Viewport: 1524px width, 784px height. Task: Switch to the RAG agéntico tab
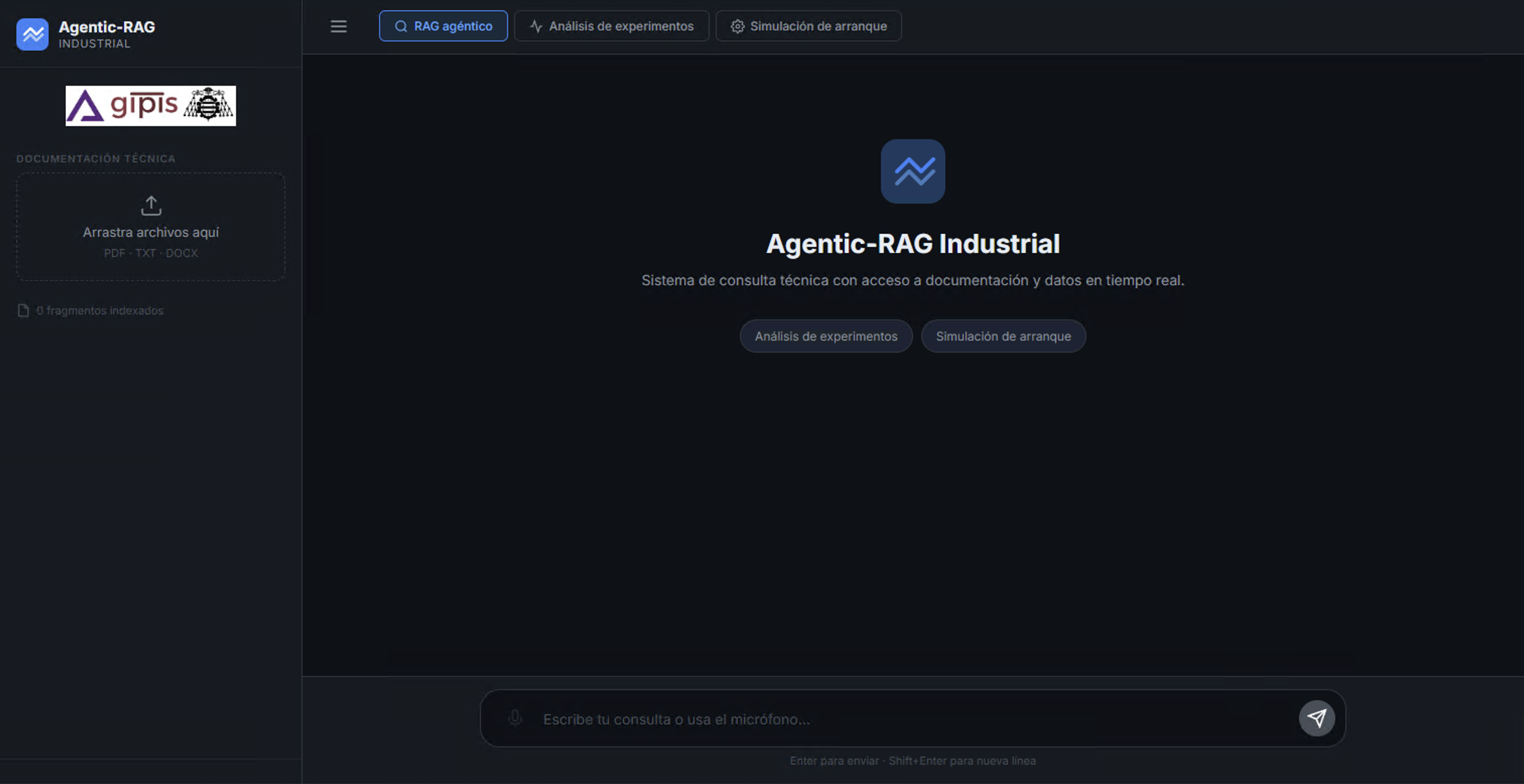443,26
